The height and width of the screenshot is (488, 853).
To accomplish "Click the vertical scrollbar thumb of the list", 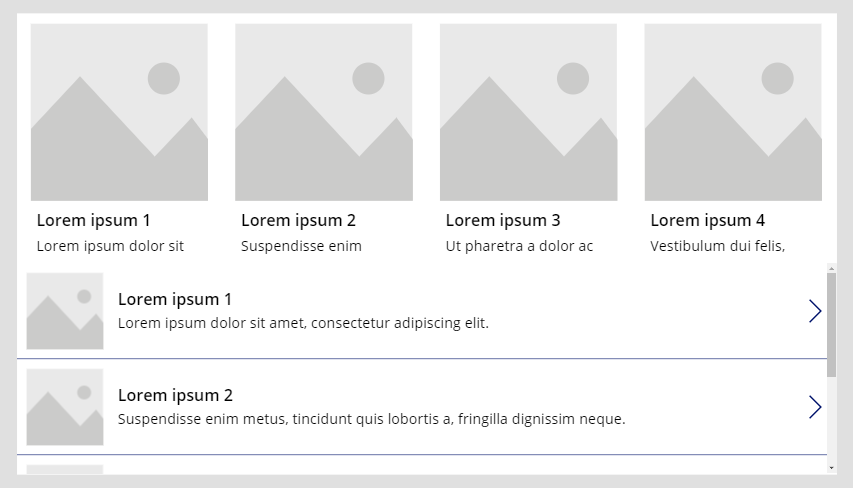I will coord(832,325).
